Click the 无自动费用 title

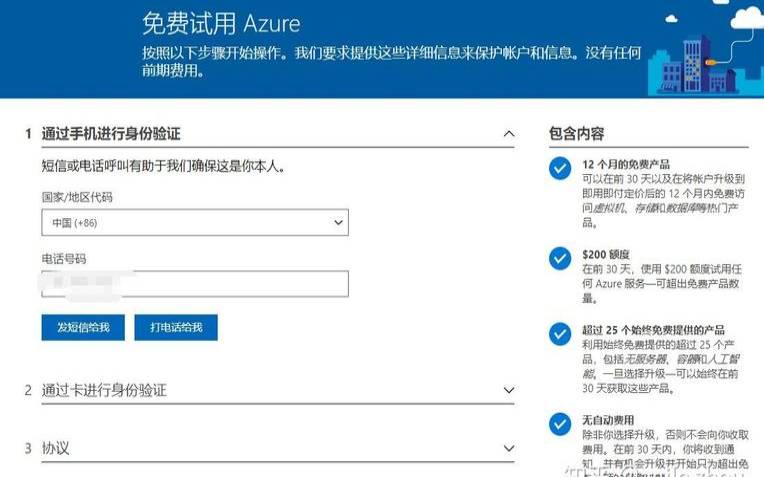[608, 420]
